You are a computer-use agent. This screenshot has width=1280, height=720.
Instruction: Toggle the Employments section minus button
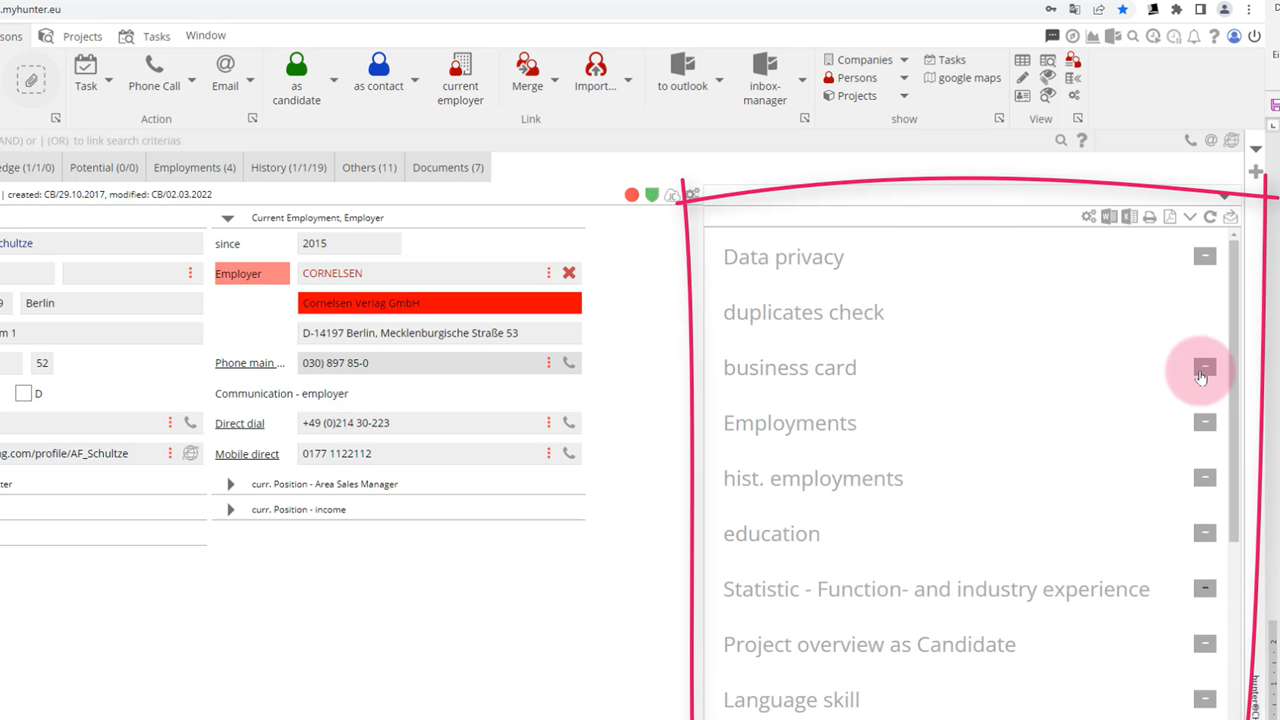(1205, 422)
